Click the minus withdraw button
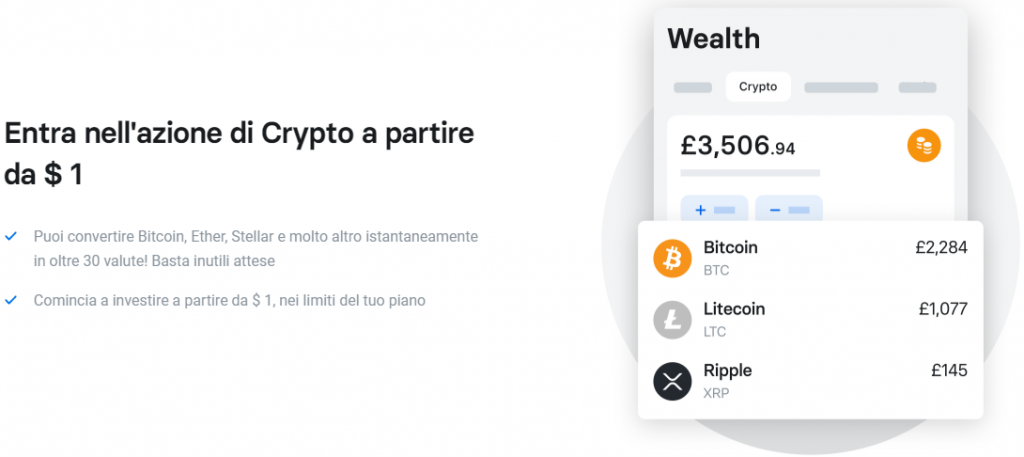 coord(789,210)
